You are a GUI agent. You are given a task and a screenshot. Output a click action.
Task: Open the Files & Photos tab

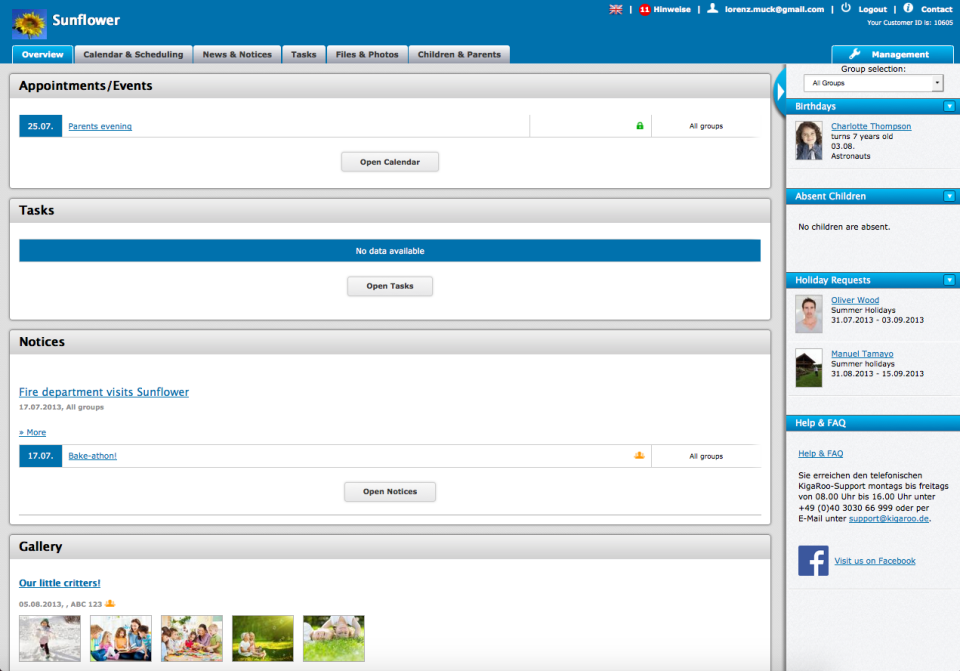point(367,54)
